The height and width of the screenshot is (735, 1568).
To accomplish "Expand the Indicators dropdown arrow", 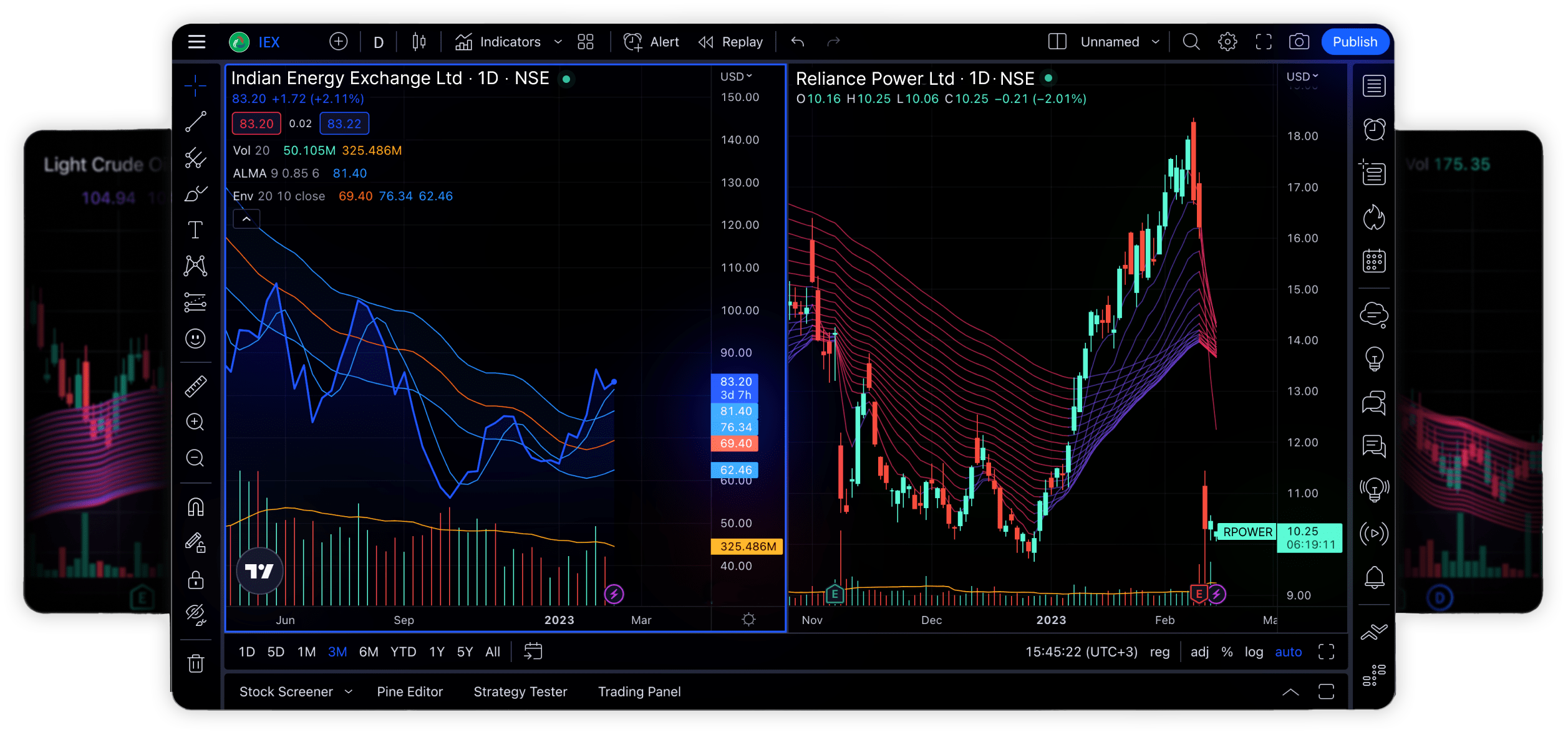I will 558,42.
